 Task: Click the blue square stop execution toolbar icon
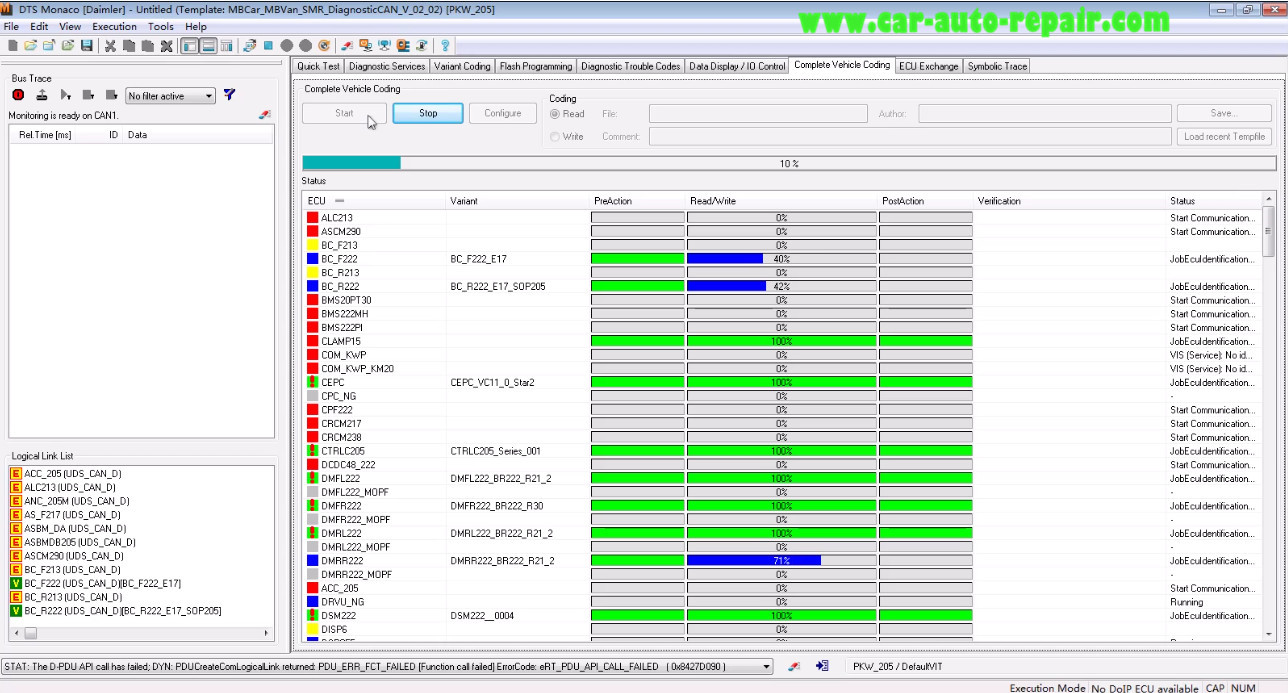pos(268,46)
